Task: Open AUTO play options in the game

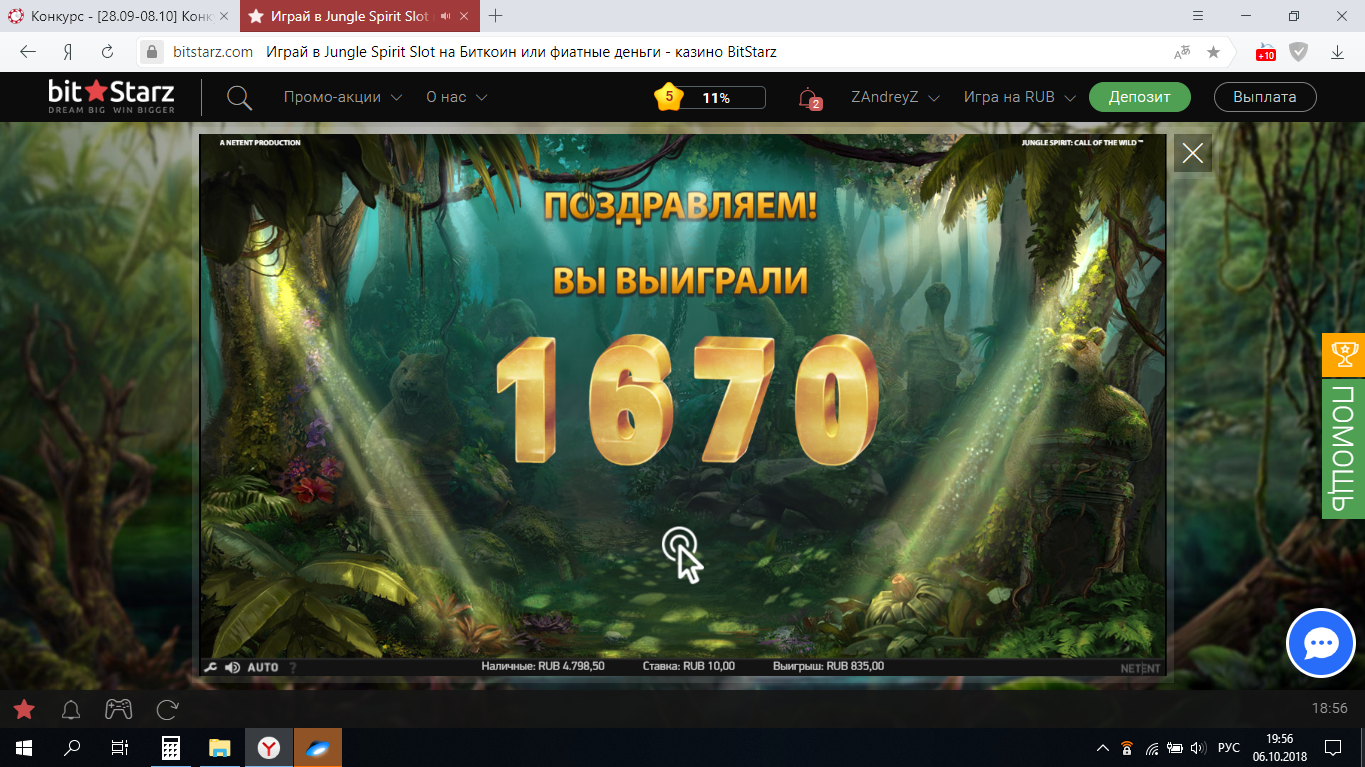Action: [x=263, y=667]
